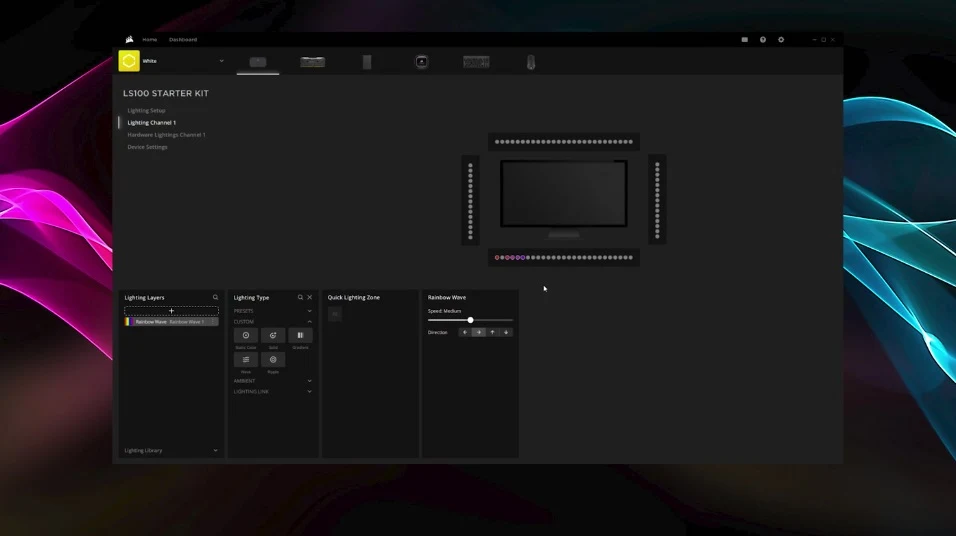Screen dimensions: 956x536
Task: Select the top LED strip above monitor
Action: 564,141
